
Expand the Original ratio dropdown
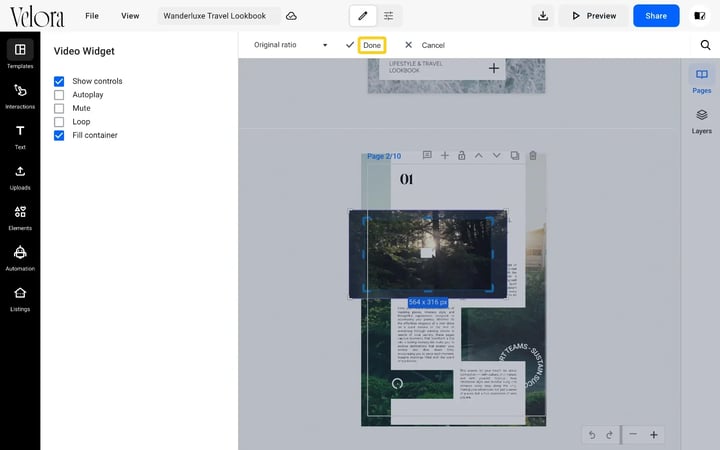pyautogui.click(x=290, y=45)
